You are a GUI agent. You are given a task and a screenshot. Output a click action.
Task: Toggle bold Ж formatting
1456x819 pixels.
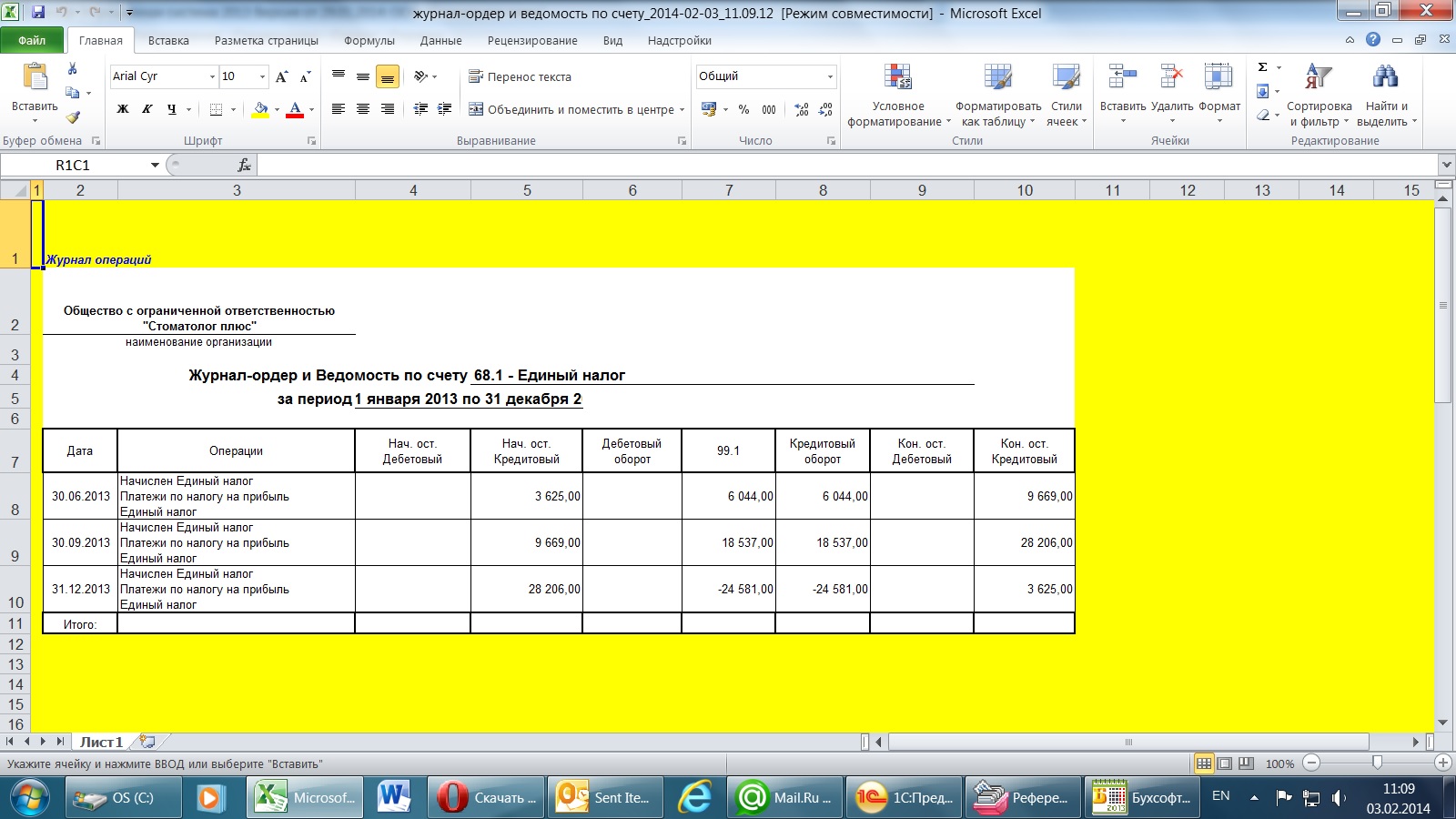pyautogui.click(x=123, y=109)
